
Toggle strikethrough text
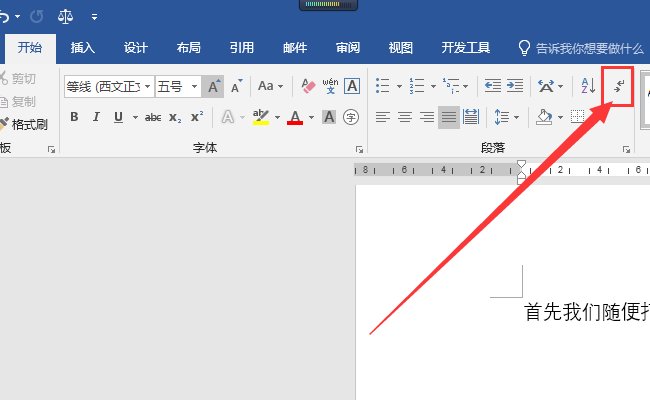(153, 118)
